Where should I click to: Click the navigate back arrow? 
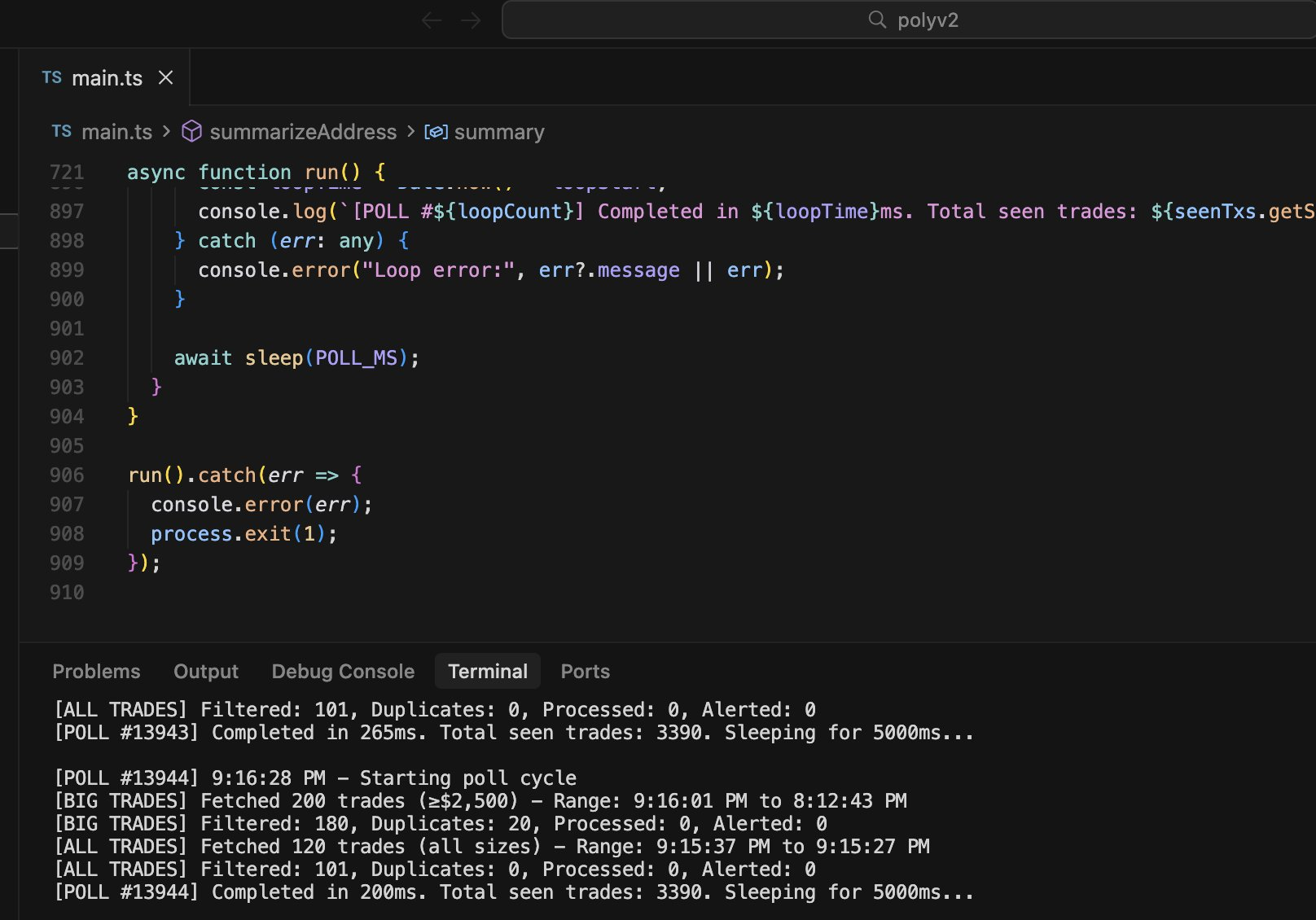click(x=432, y=20)
